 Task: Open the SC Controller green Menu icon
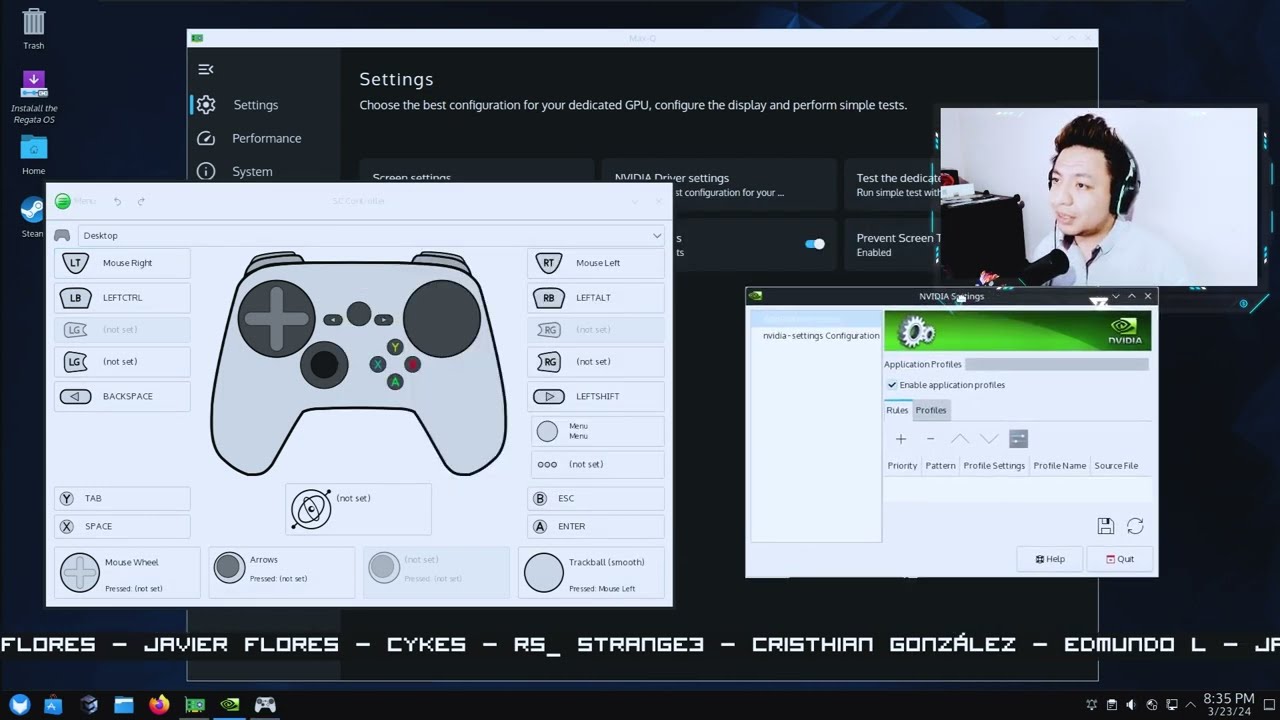(x=62, y=201)
